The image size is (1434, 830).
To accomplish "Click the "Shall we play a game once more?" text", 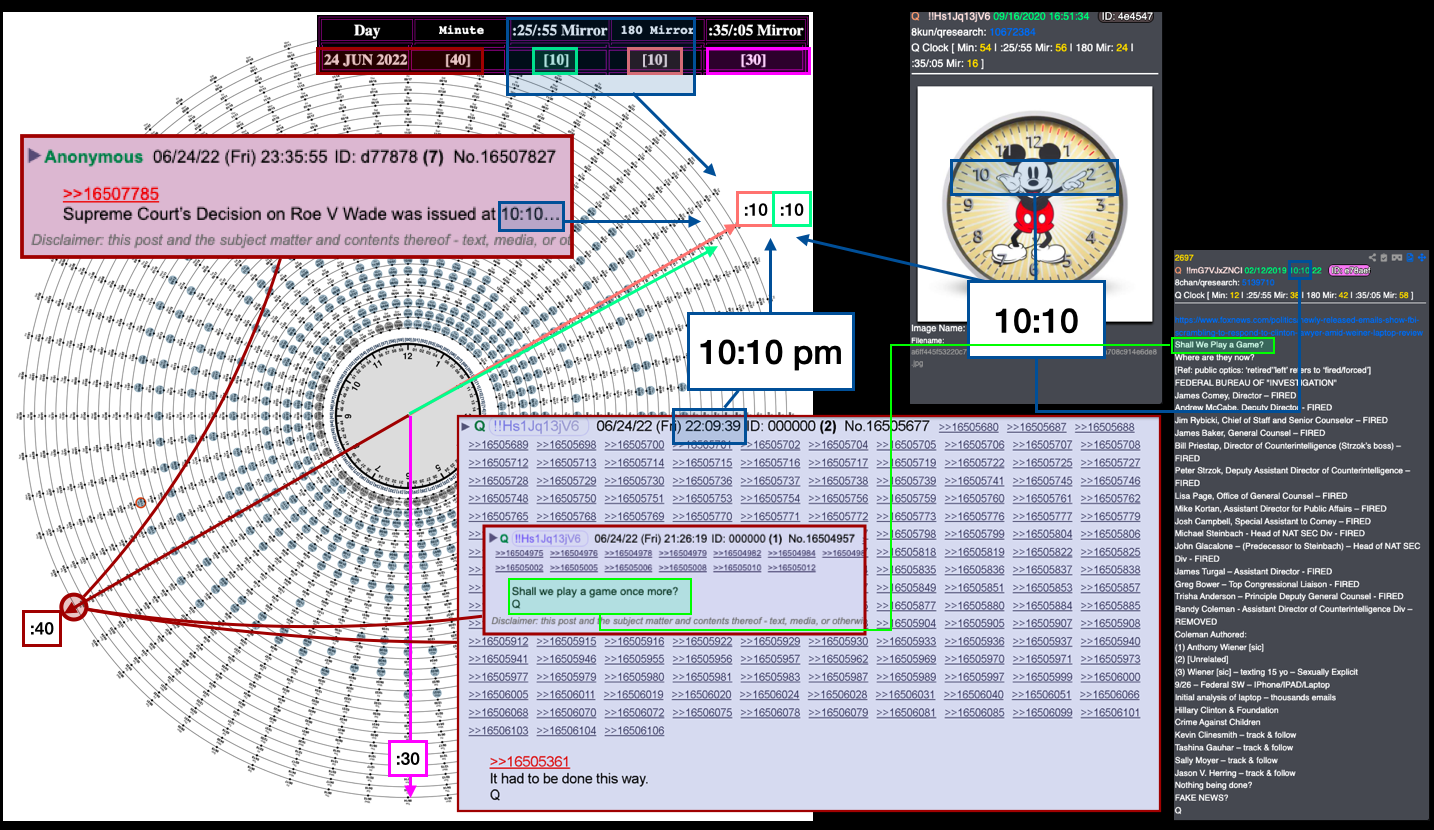I will 595,591.
